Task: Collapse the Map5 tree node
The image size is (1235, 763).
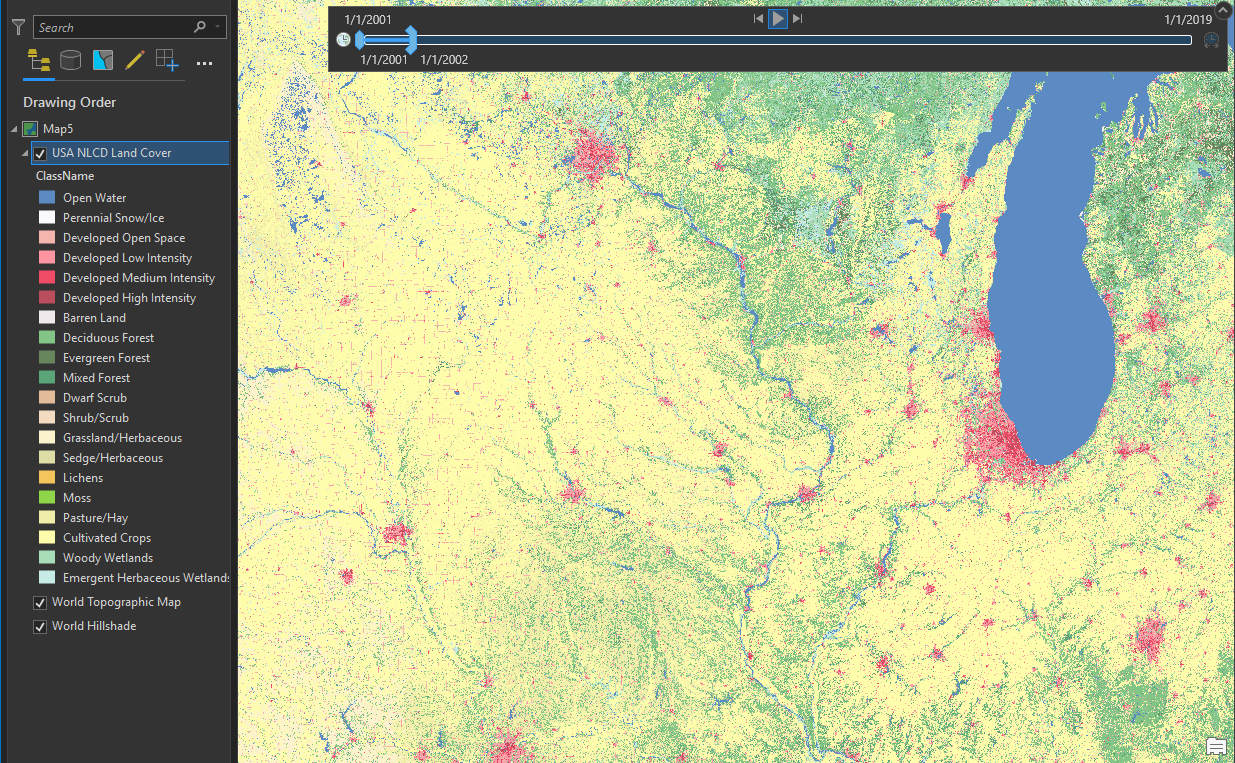Action: pos(14,129)
